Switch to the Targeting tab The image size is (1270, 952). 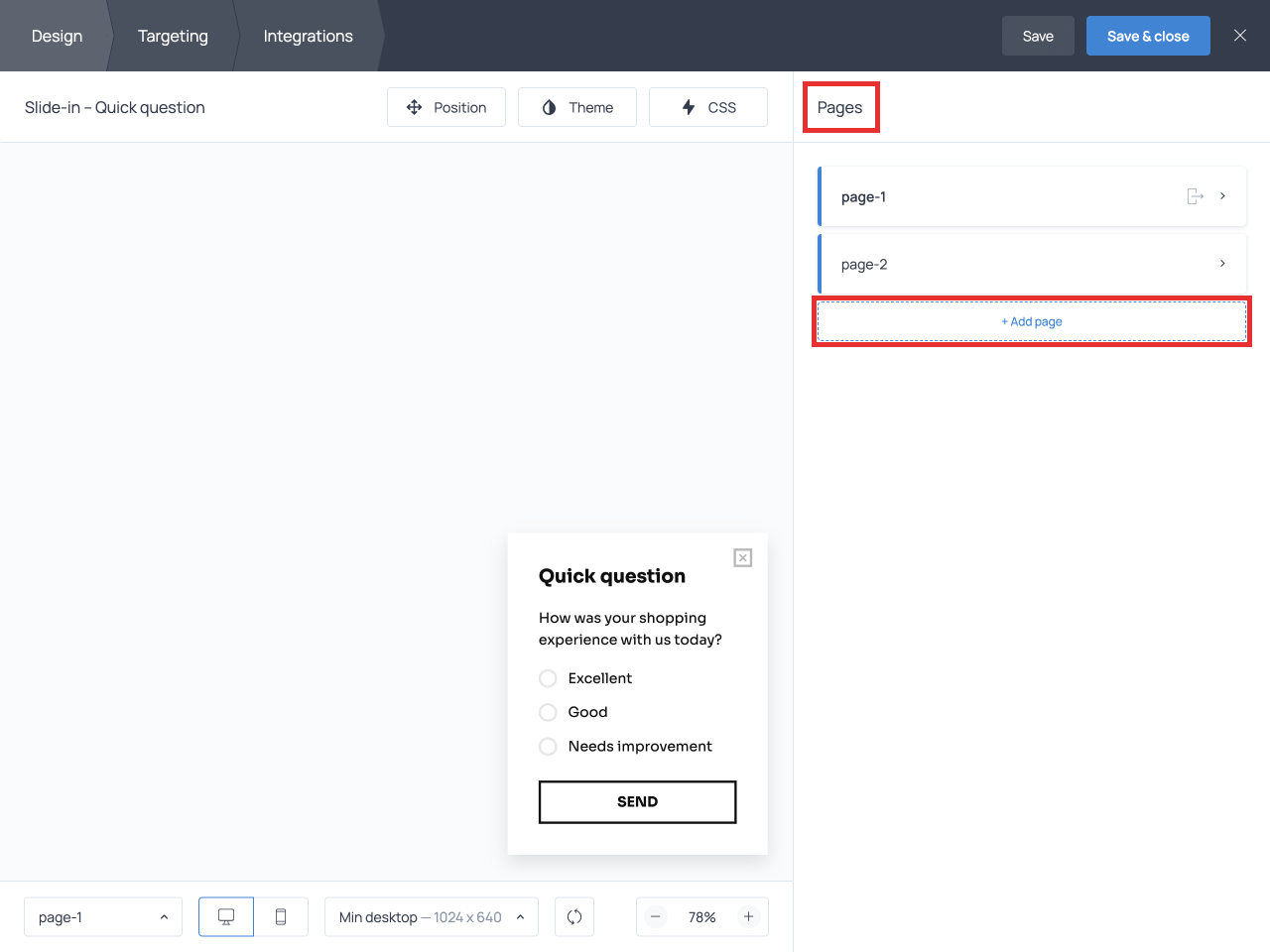tap(173, 36)
